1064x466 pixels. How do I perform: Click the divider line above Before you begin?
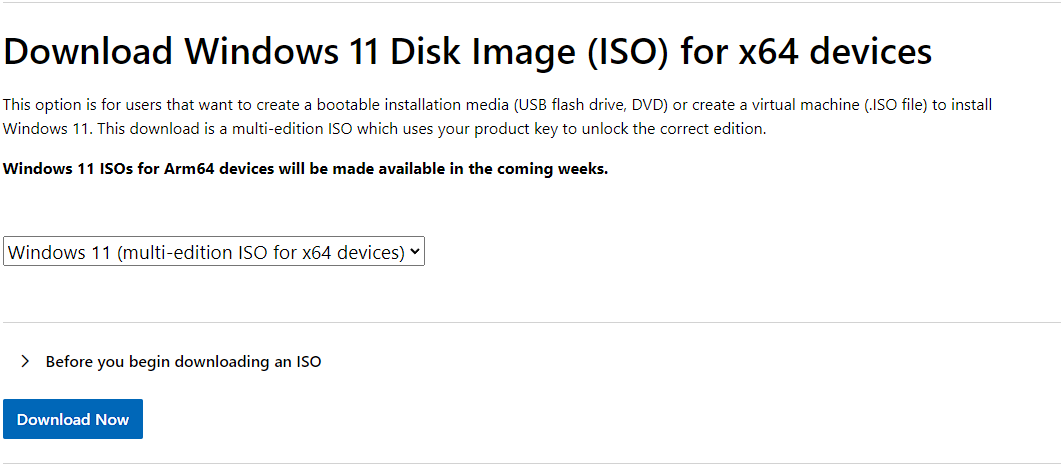[x=532, y=322]
